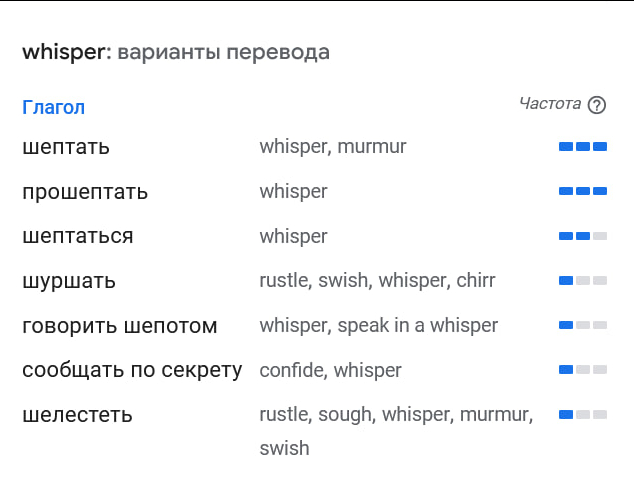Click the frequency indicator for сообщать по секрету
634x501 pixels.
click(x=583, y=369)
